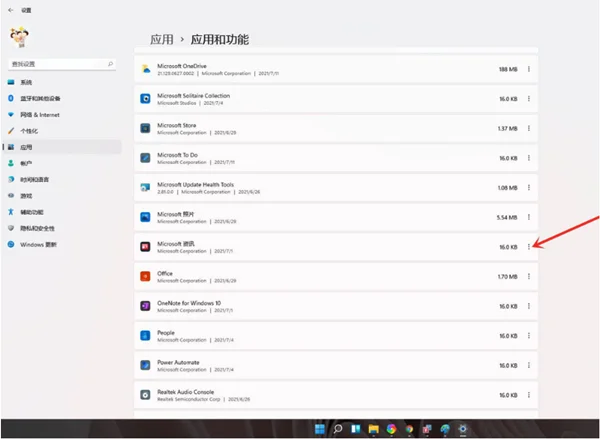Image resolution: width=600 pixels, height=439 pixels.
Task: Open options menu for Microsoft OneDrive
Action: tap(529, 69)
